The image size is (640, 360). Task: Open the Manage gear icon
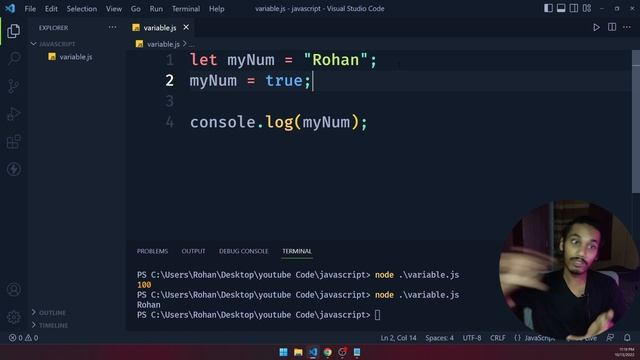[13, 317]
